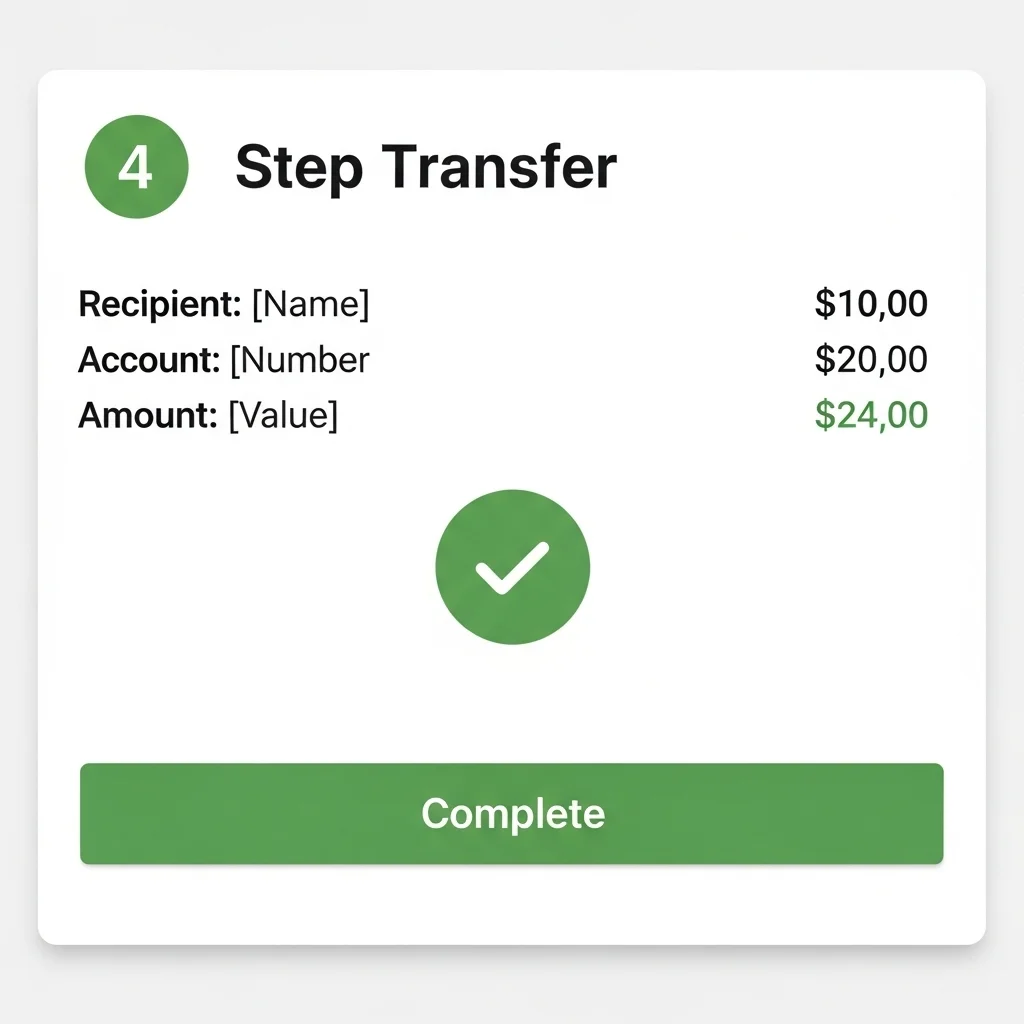Click the empty gap between [Name] and $10,00
This screenshot has height=1024, width=1024.
(590, 304)
